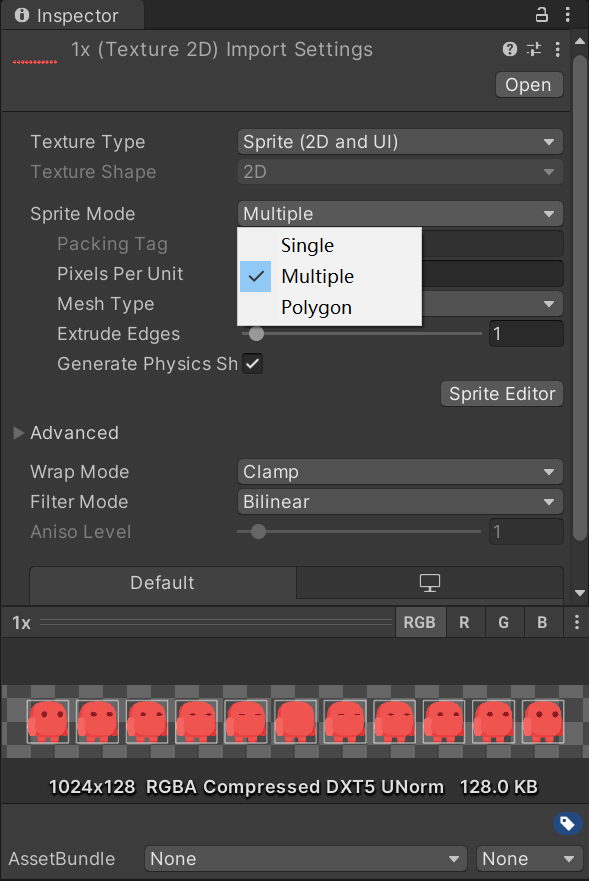The image size is (589, 881).
Task: Click the AssetBundle label tag icon
Action: pos(567,823)
